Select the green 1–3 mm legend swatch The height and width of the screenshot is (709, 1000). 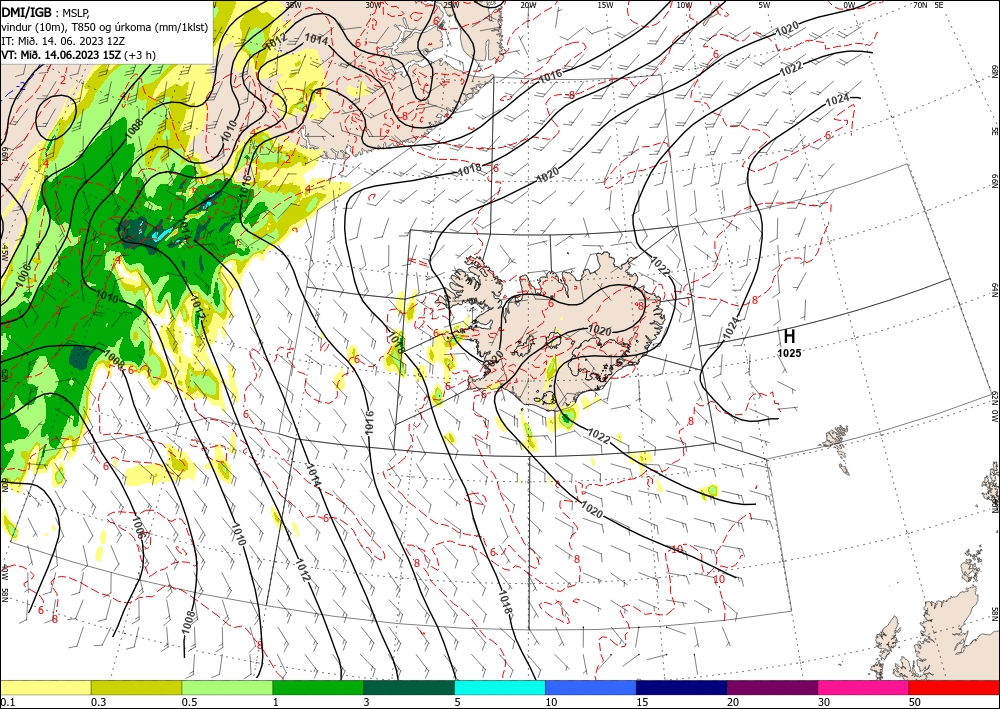click(318, 687)
